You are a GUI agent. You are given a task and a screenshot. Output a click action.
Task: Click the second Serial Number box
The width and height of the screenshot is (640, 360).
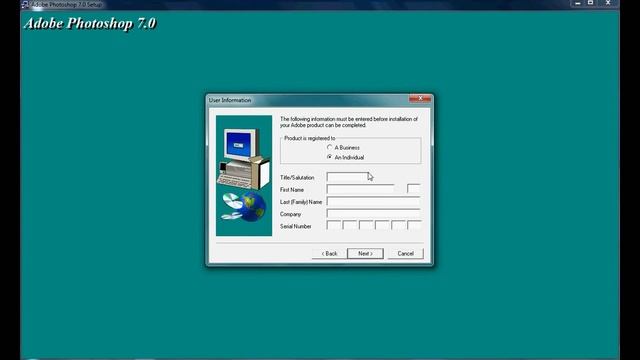[350, 226]
